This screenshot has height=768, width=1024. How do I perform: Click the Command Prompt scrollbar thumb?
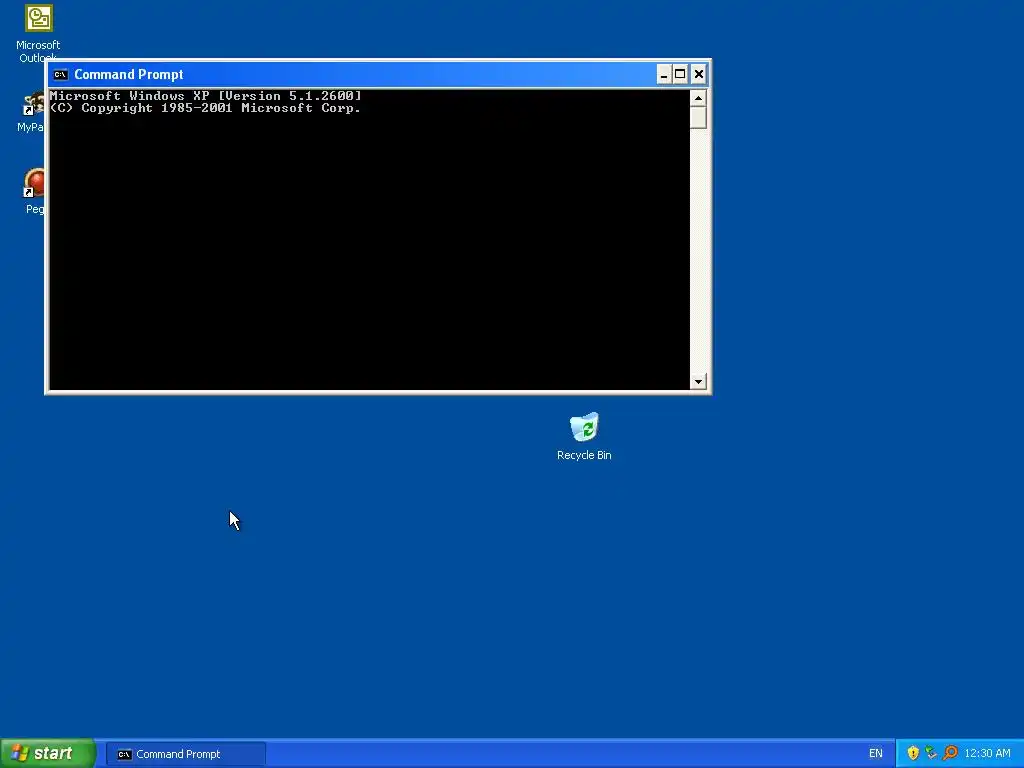pyautogui.click(x=698, y=118)
